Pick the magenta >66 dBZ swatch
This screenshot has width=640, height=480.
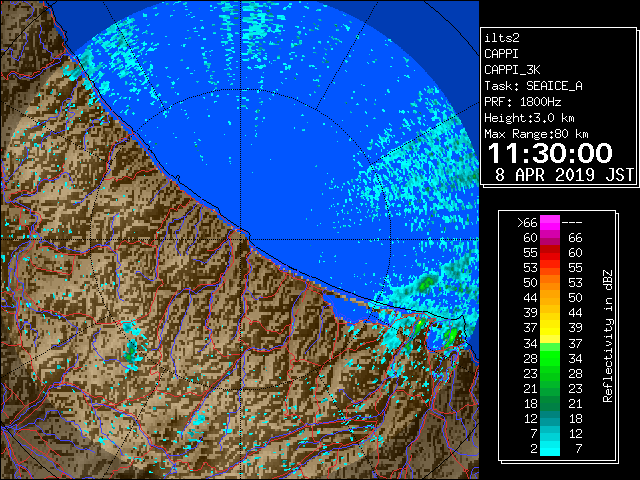[x=550, y=223]
